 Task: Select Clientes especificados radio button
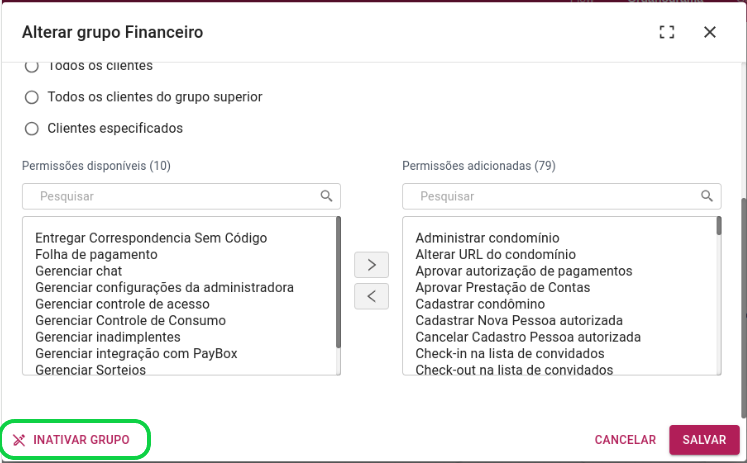(x=32, y=129)
